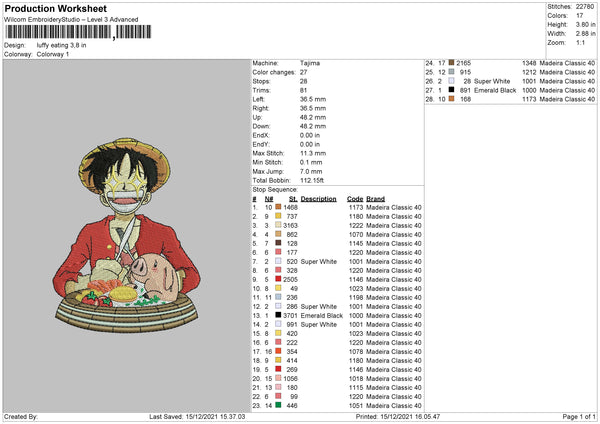This screenshot has width=600, height=424.
Task: Click the "Max Stitch" value 11.3 mm
Action: (313, 153)
